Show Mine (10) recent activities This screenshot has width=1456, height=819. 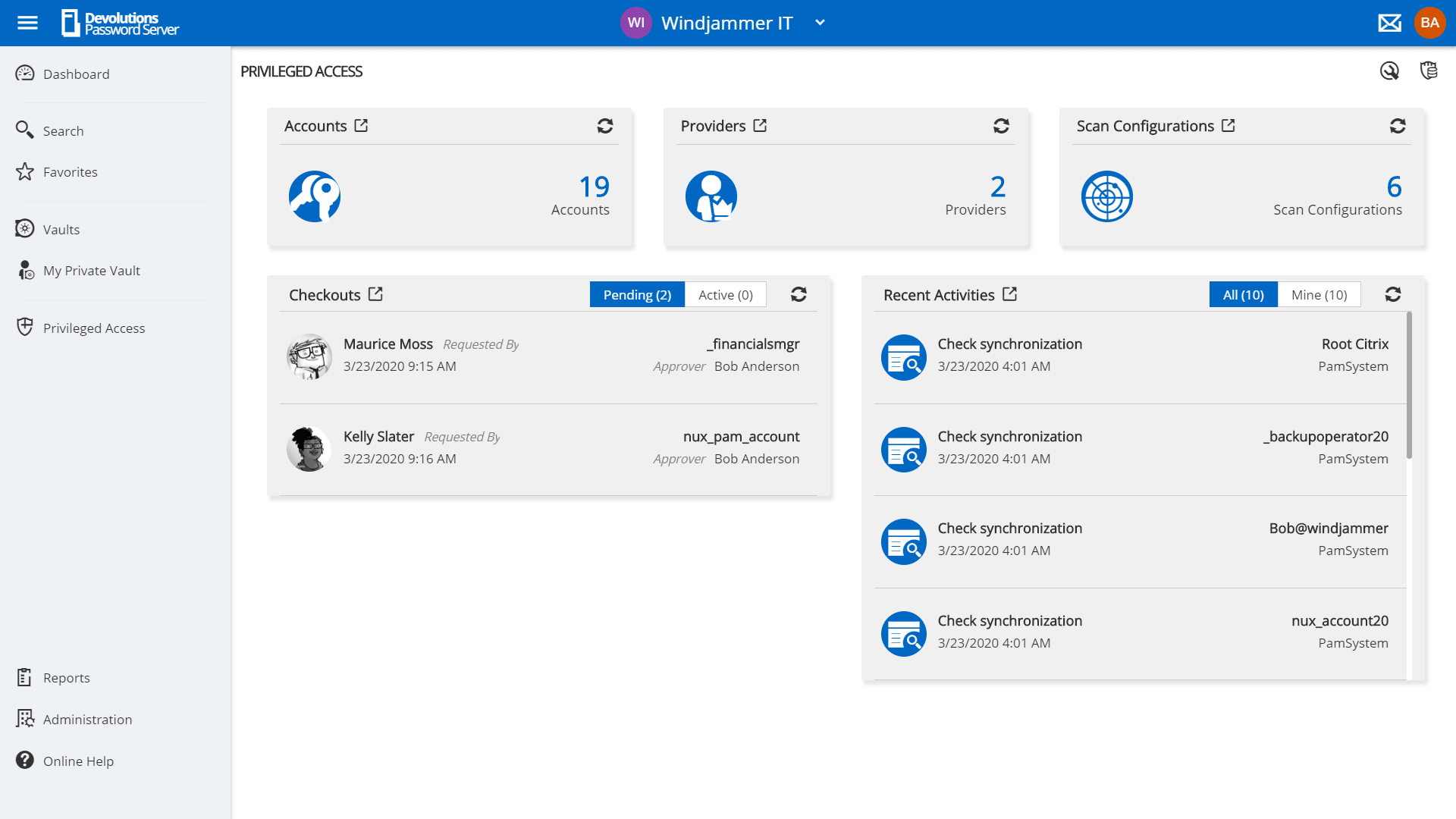1319,294
